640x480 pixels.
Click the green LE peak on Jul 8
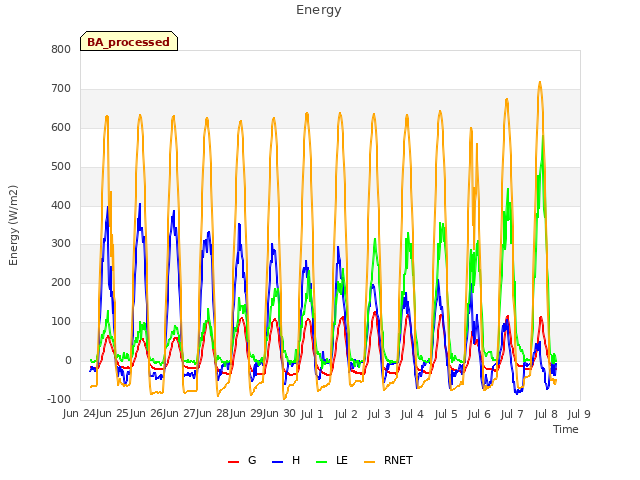(x=543, y=137)
